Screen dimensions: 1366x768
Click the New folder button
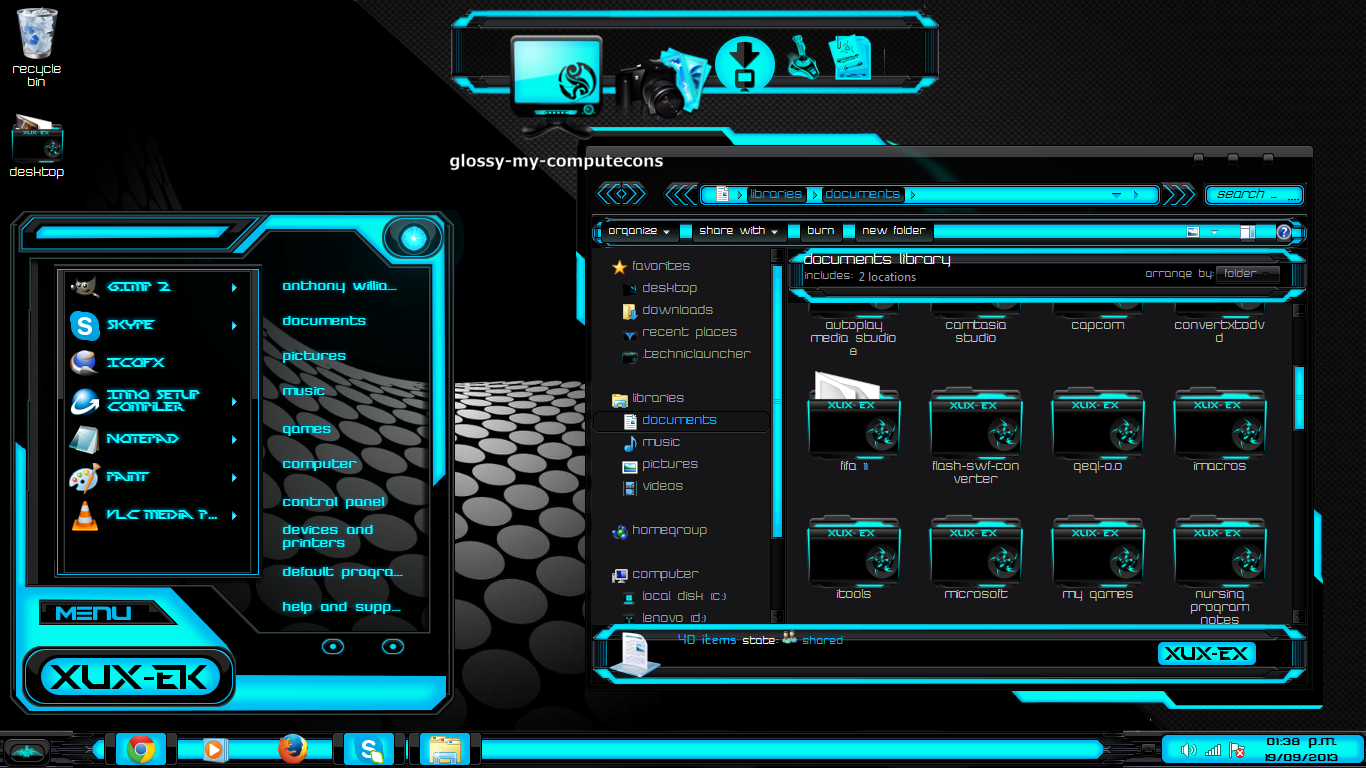pyautogui.click(x=894, y=231)
